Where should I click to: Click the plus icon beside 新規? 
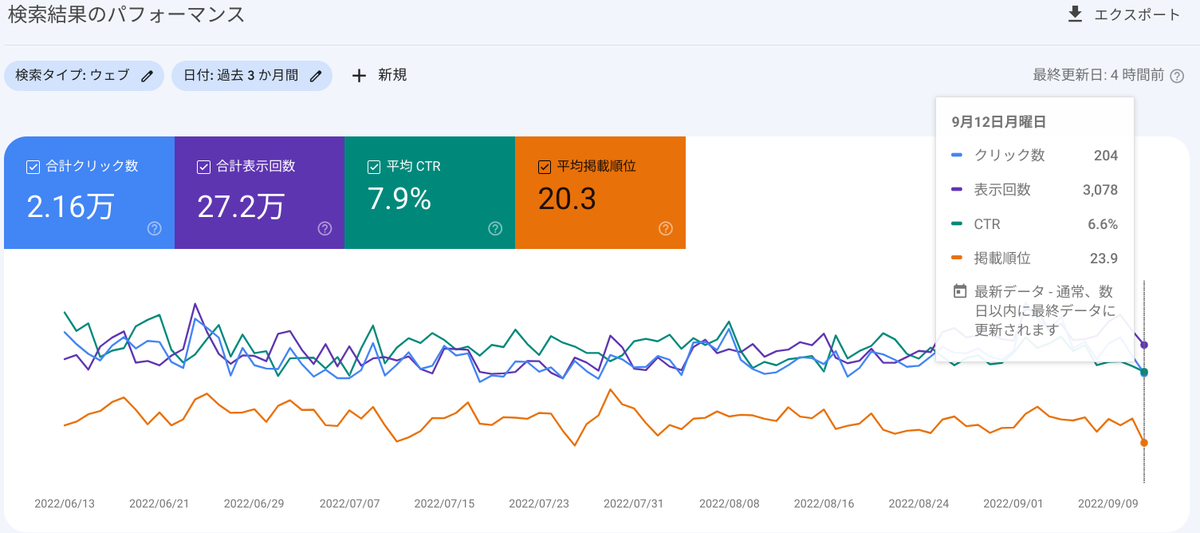coord(359,75)
